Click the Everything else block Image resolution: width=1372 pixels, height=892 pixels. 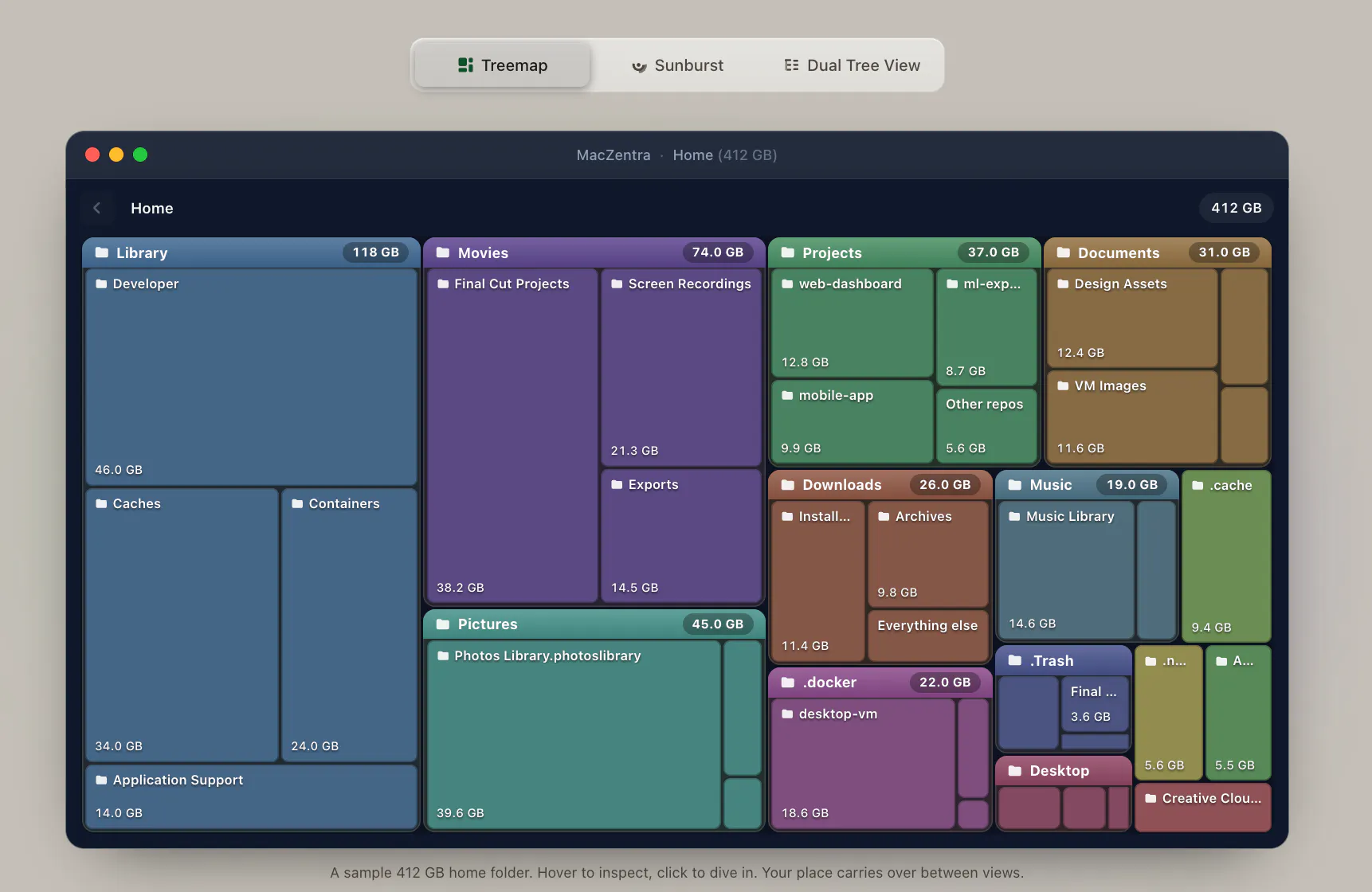tap(928, 636)
